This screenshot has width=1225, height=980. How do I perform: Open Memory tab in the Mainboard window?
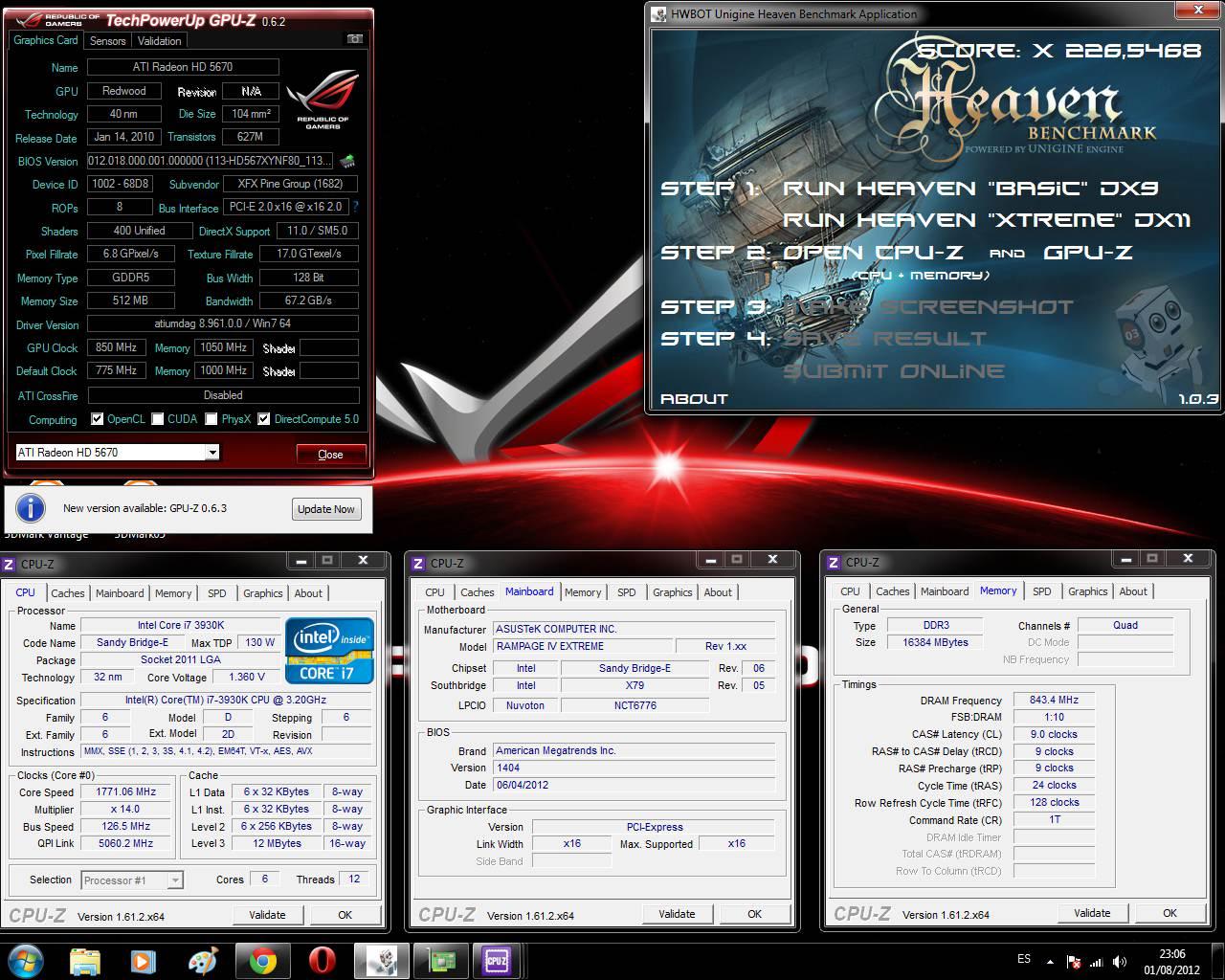pyautogui.click(x=583, y=592)
